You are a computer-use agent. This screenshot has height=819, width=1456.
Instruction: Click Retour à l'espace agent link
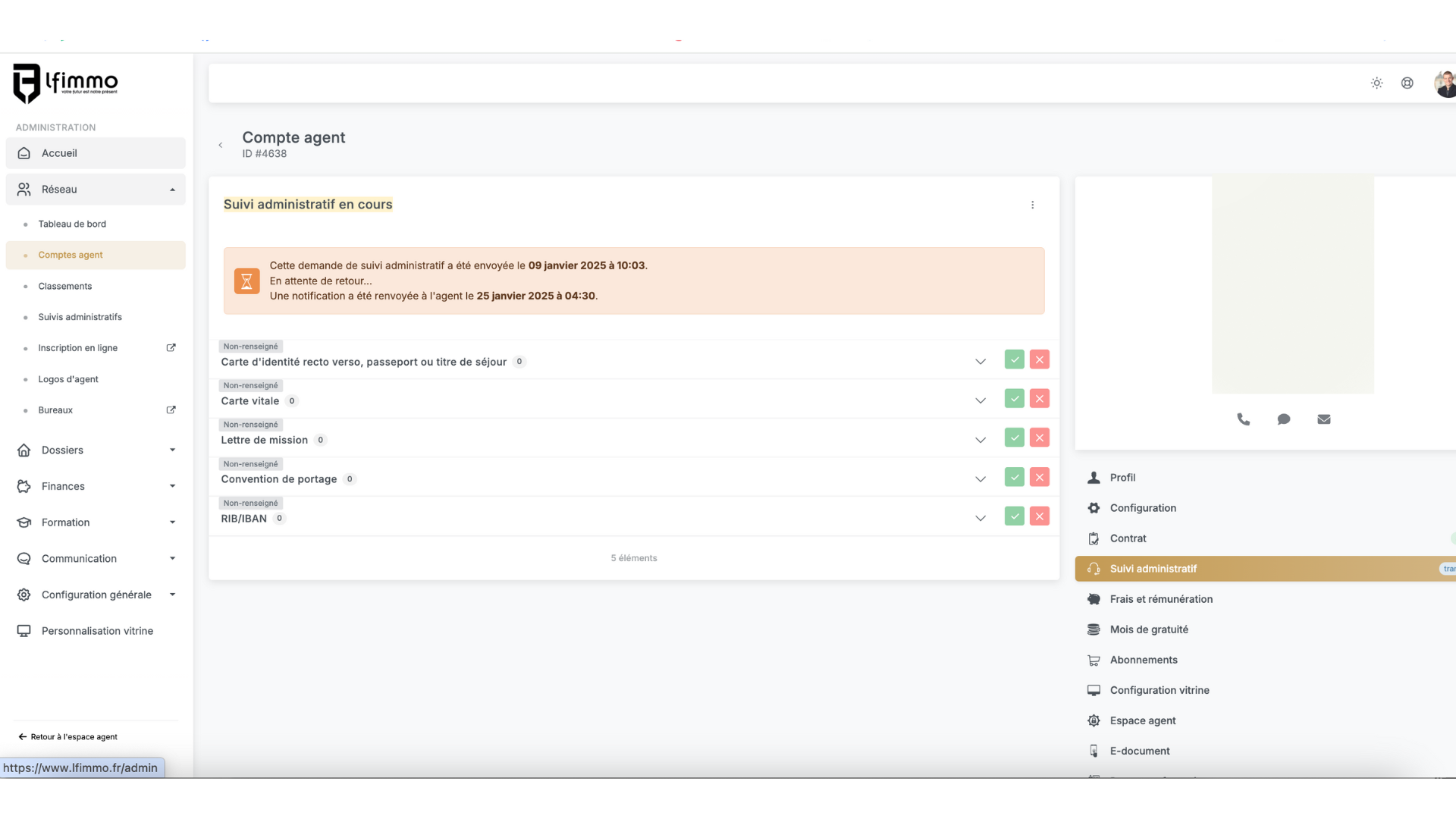click(x=68, y=736)
